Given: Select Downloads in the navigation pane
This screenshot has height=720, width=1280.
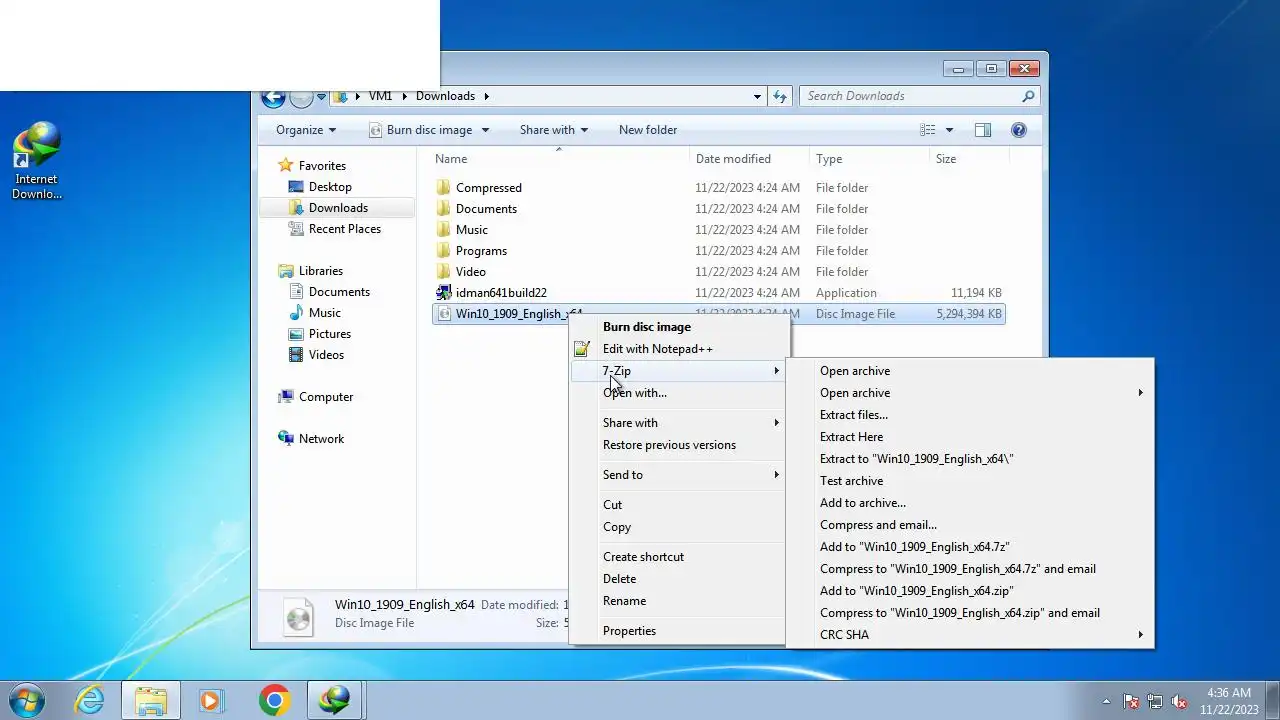Looking at the screenshot, I should 338,208.
